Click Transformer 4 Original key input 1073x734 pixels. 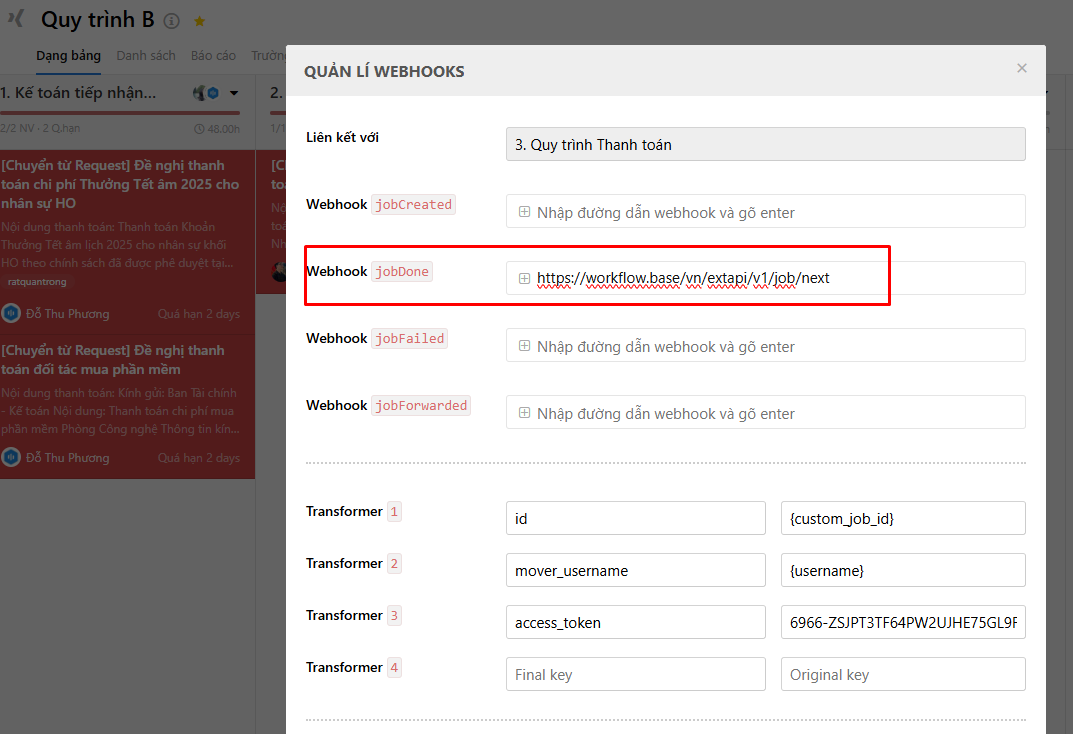coord(903,674)
